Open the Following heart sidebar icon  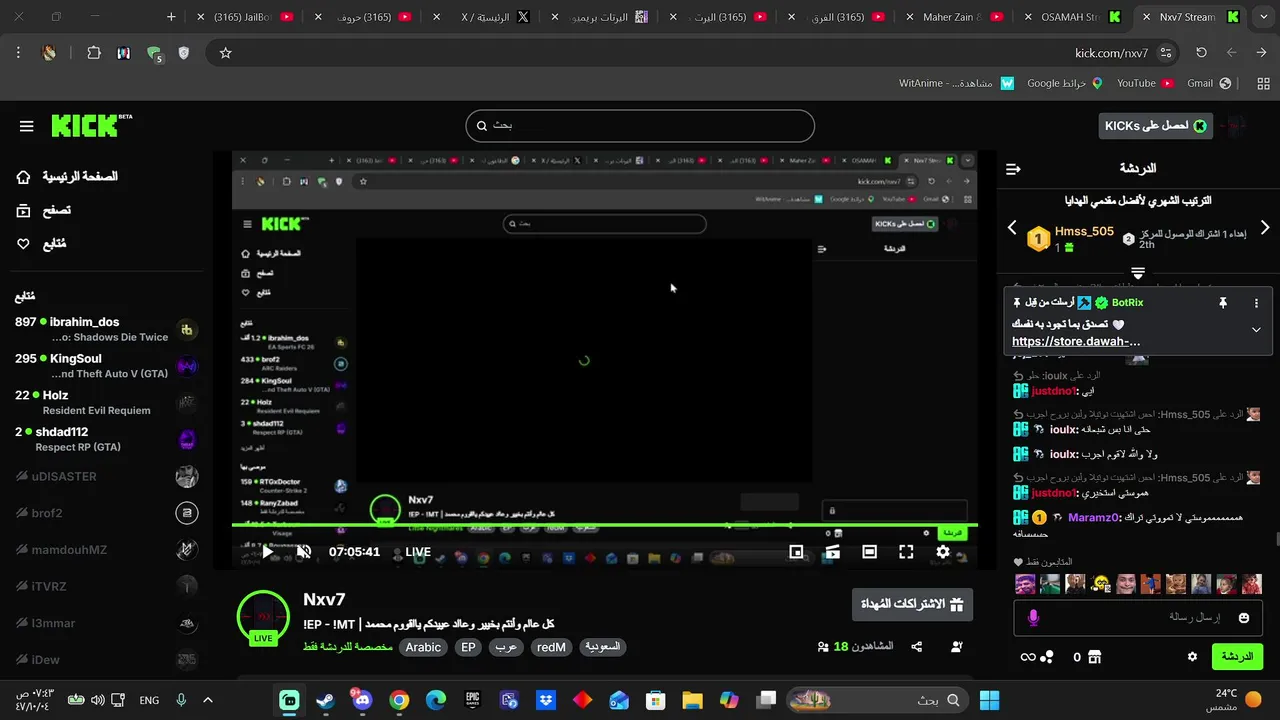point(23,243)
